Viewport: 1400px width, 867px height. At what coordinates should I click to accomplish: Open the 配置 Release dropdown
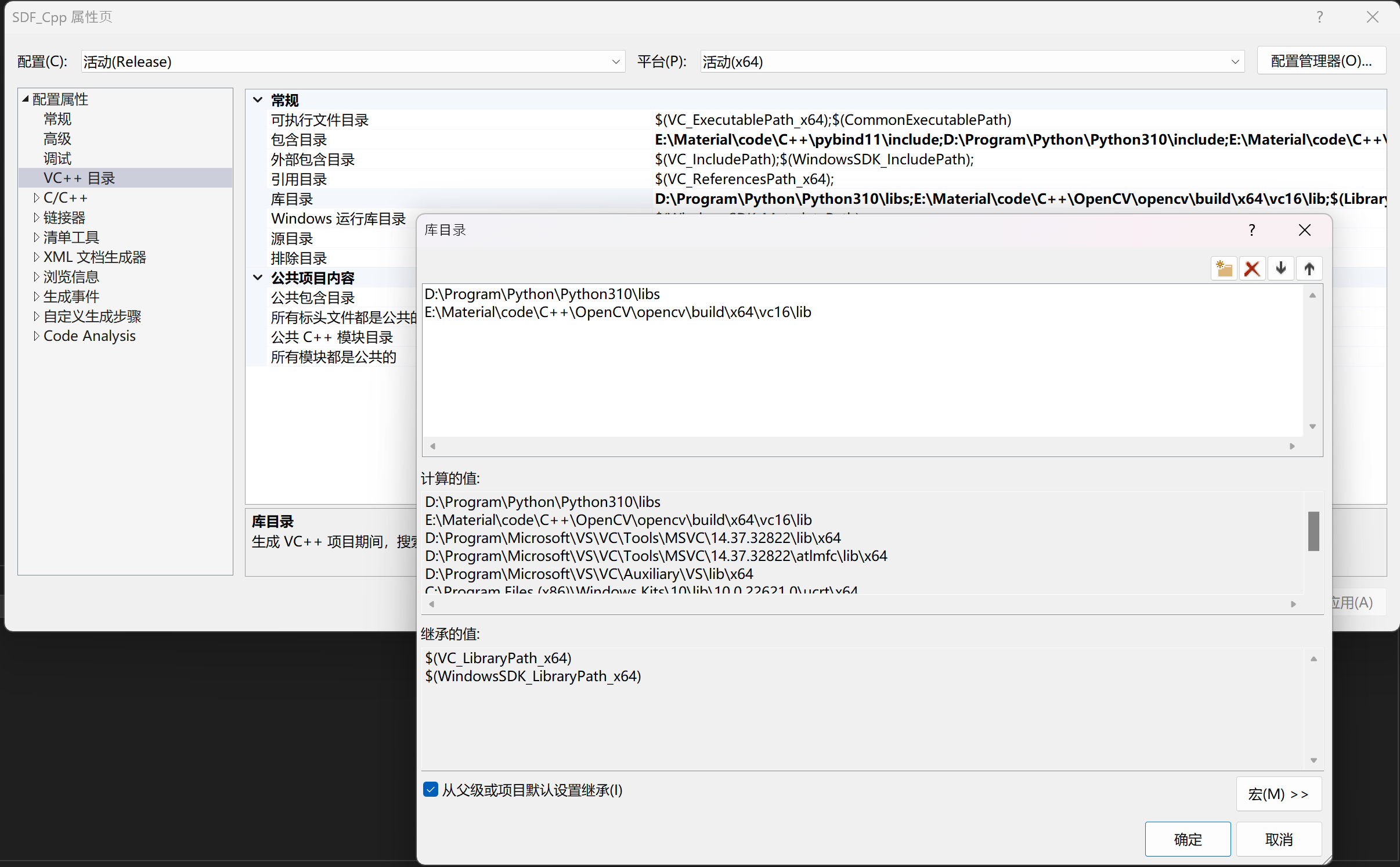616,62
